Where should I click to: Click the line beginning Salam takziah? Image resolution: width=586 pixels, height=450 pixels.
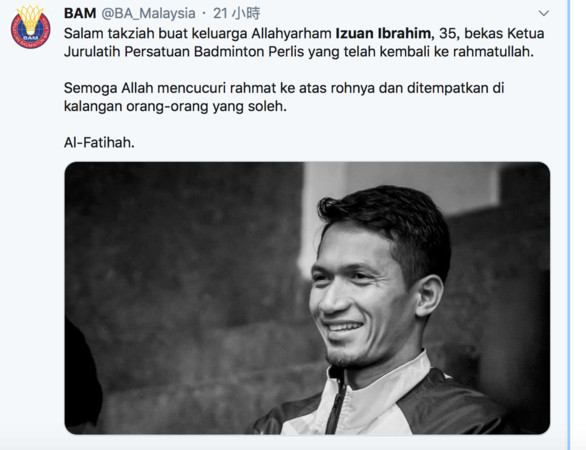[x=304, y=33]
